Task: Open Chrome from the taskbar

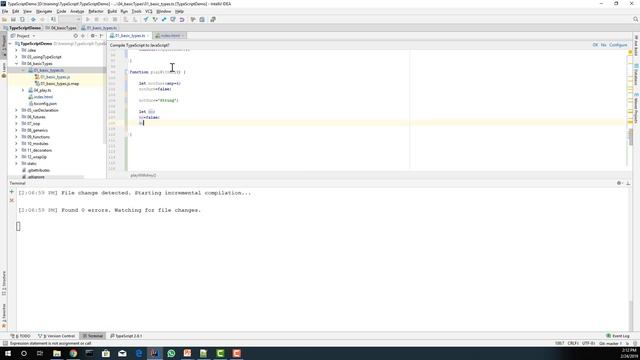Action: 73,353
